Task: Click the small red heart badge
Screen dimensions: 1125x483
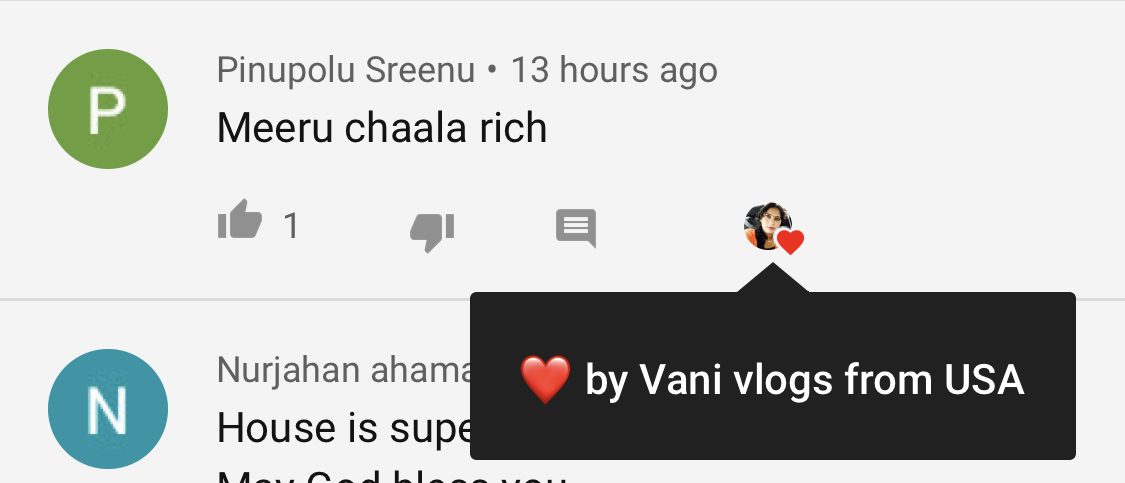Action: 790,242
